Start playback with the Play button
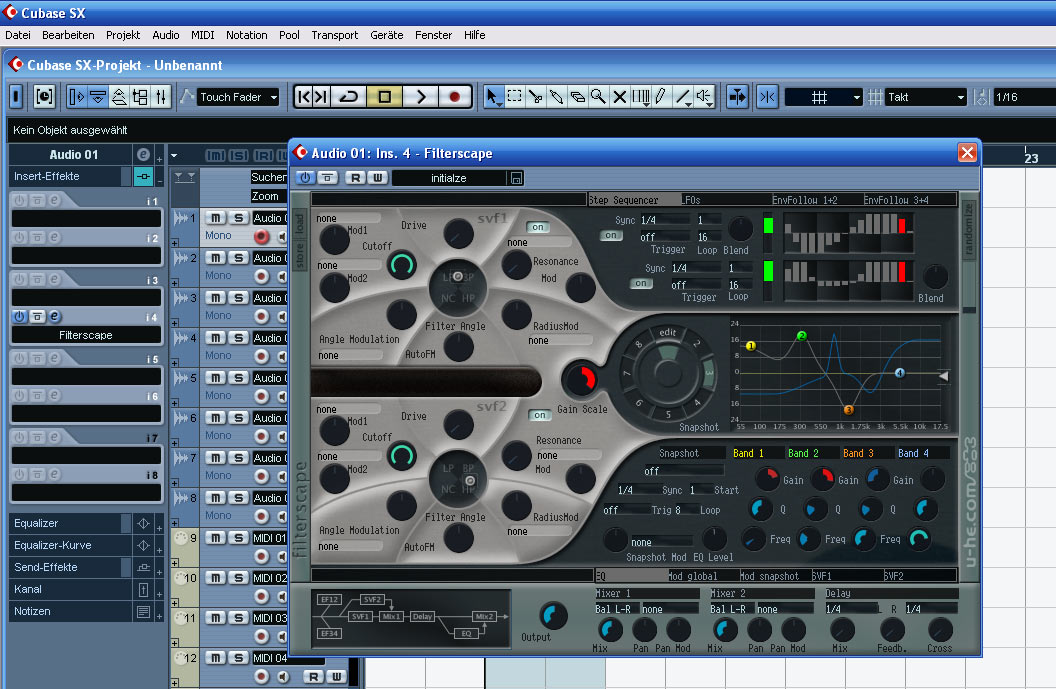The width and height of the screenshot is (1056, 689). coord(421,97)
